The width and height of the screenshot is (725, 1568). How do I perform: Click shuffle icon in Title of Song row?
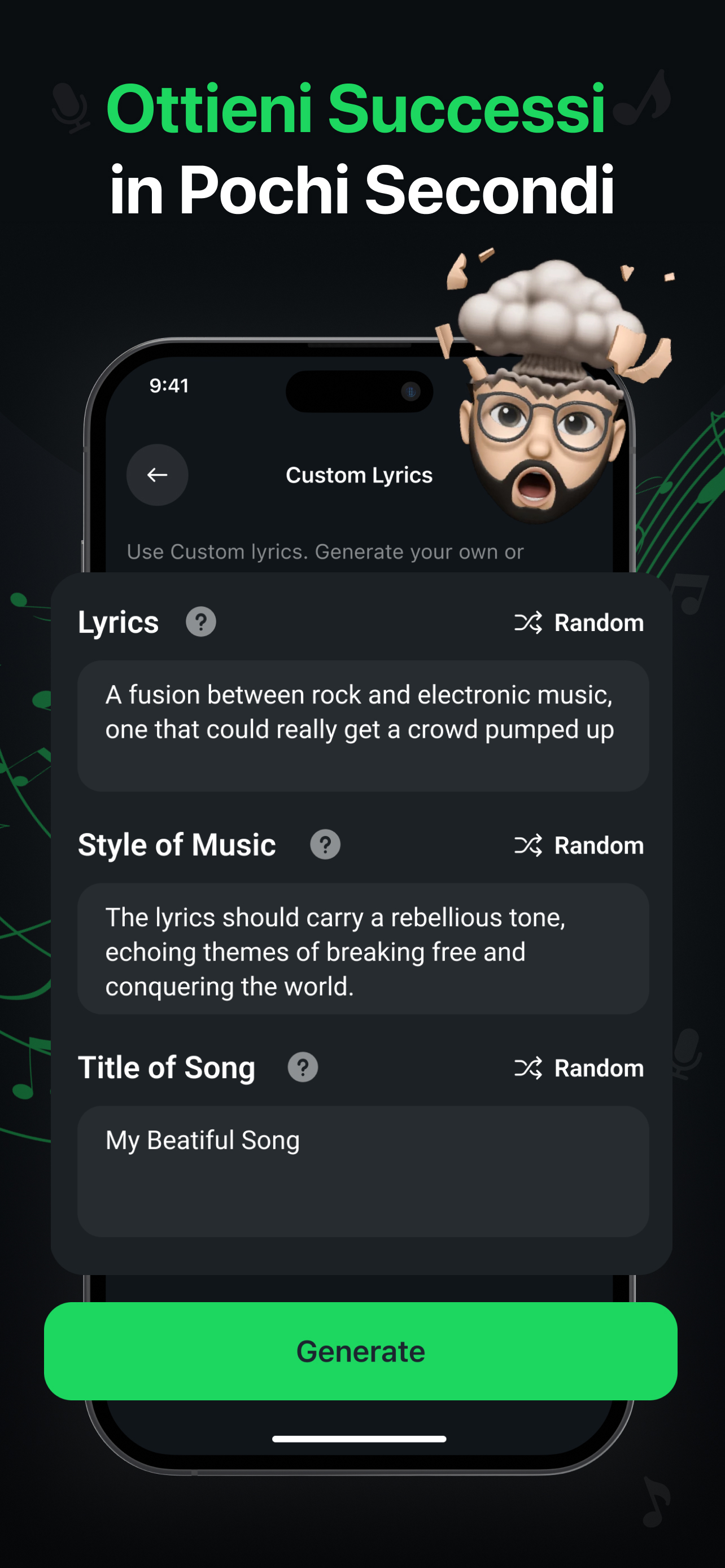[x=528, y=1068]
